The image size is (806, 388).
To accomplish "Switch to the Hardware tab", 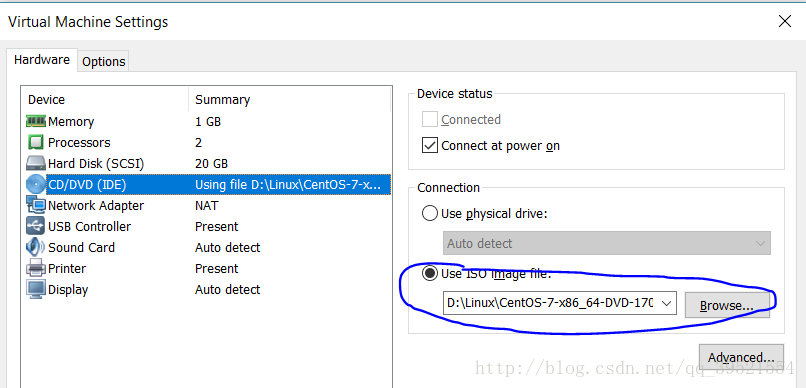I will (42, 60).
